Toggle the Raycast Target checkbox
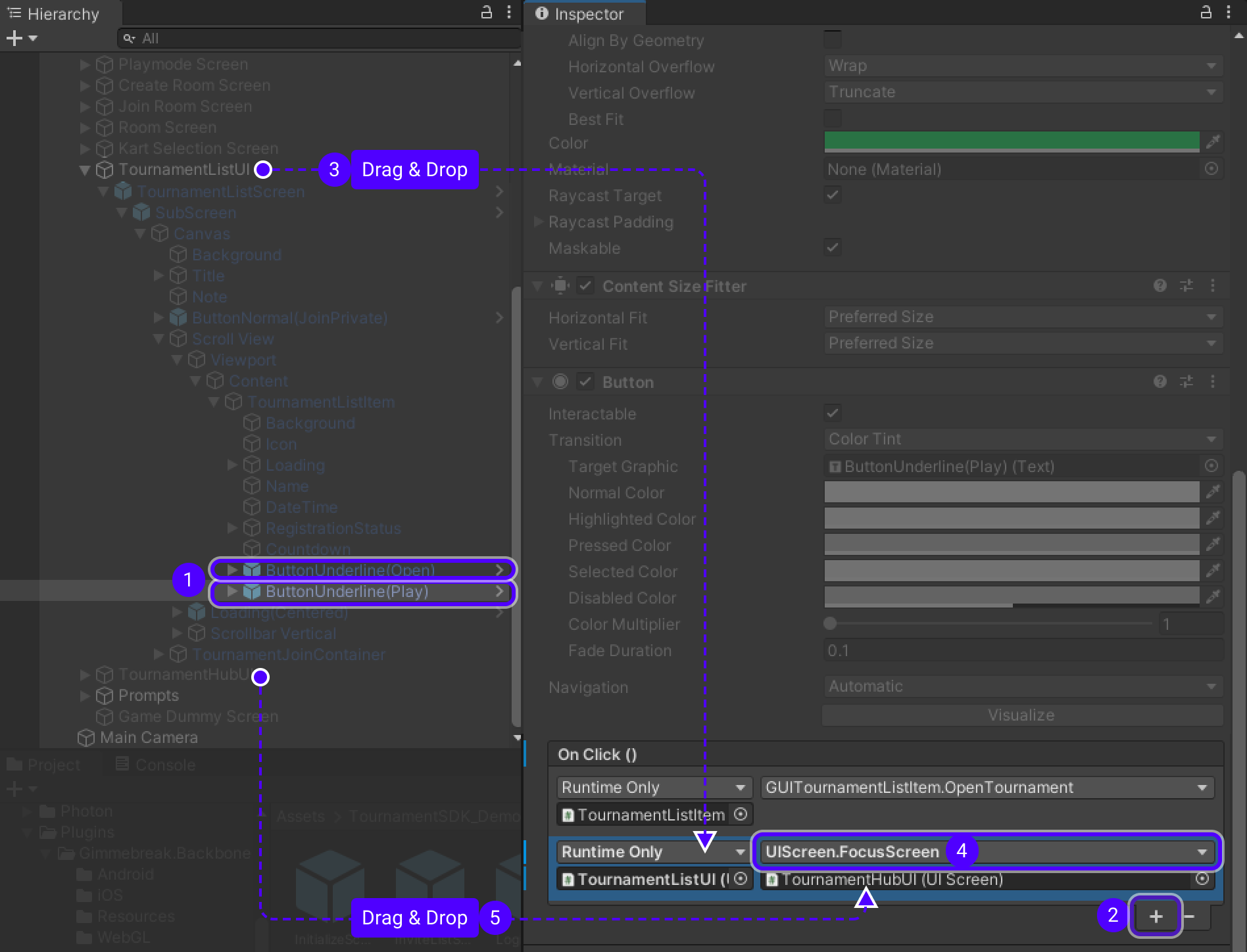The width and height of the screenshot is (1247, 952). (833, 195)
